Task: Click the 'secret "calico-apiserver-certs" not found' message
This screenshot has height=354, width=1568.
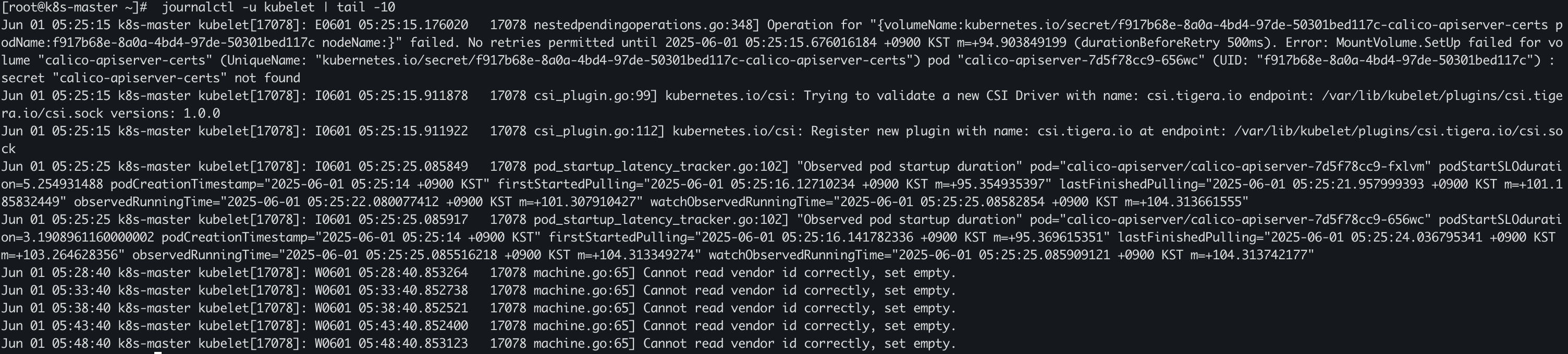Action: point(150,78)
